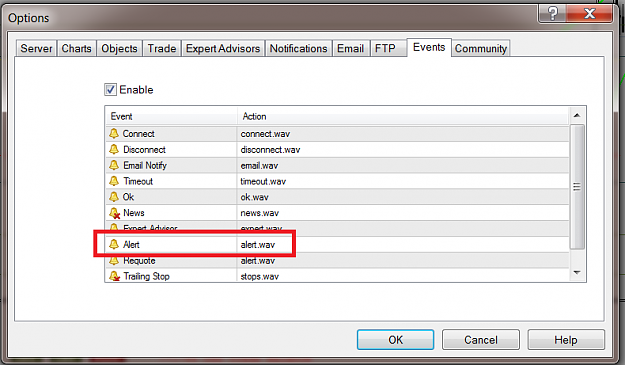Viewport: 625px width, 365px height.
Task: Close the Options dialog with X
Action: tap(590, 14)
